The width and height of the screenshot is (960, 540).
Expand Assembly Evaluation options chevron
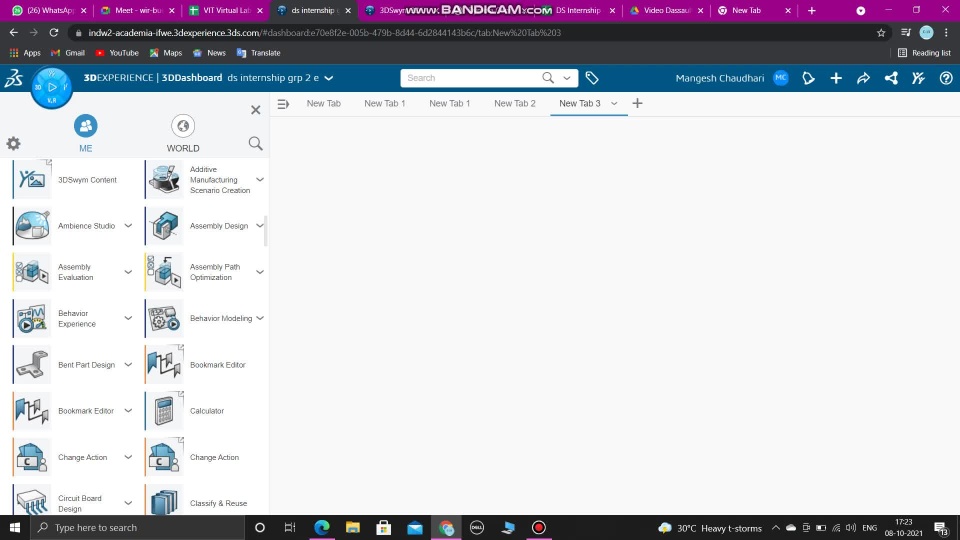pos(128,272)
